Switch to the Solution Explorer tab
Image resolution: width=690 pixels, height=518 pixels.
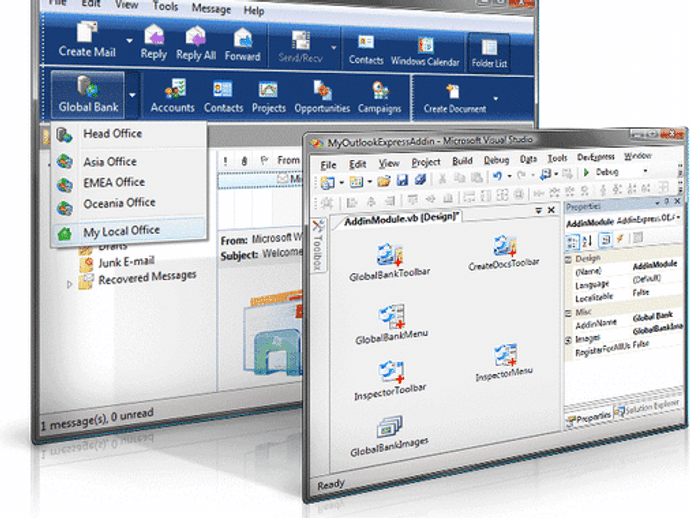tap(648, 408)
